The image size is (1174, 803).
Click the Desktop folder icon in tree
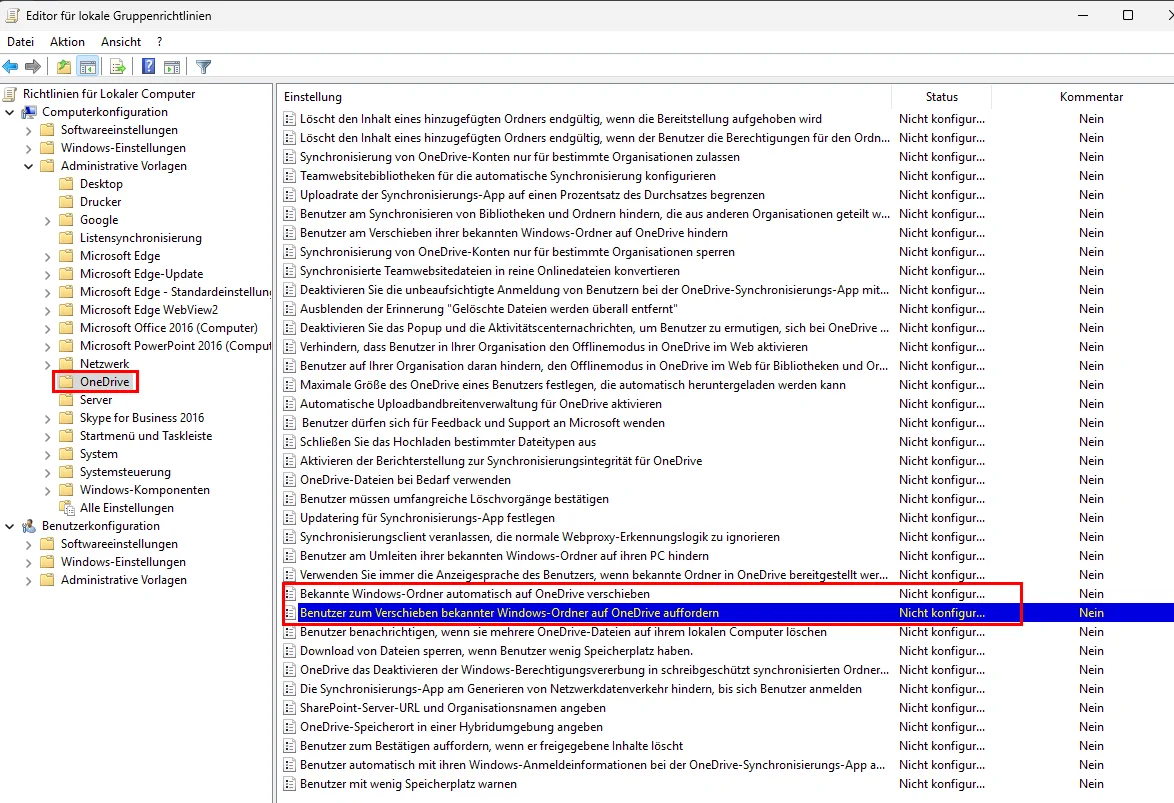[67, 184]
